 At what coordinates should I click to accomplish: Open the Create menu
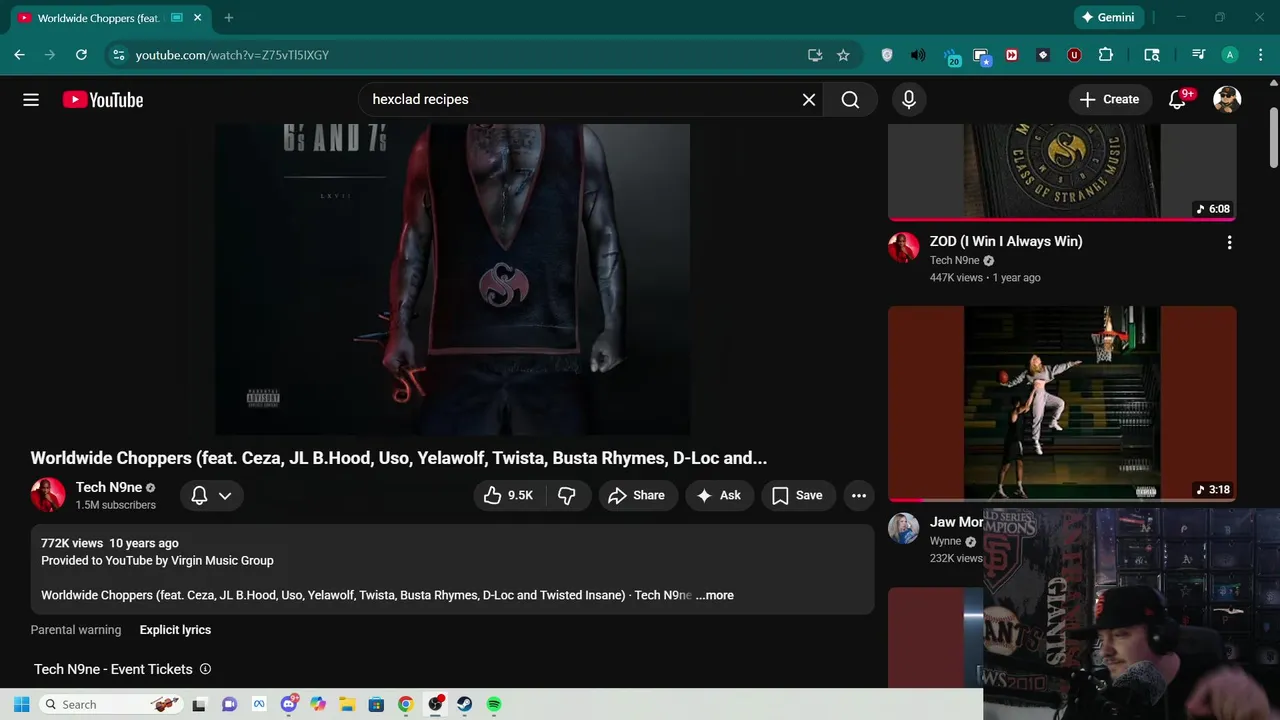click(1110, 100)
